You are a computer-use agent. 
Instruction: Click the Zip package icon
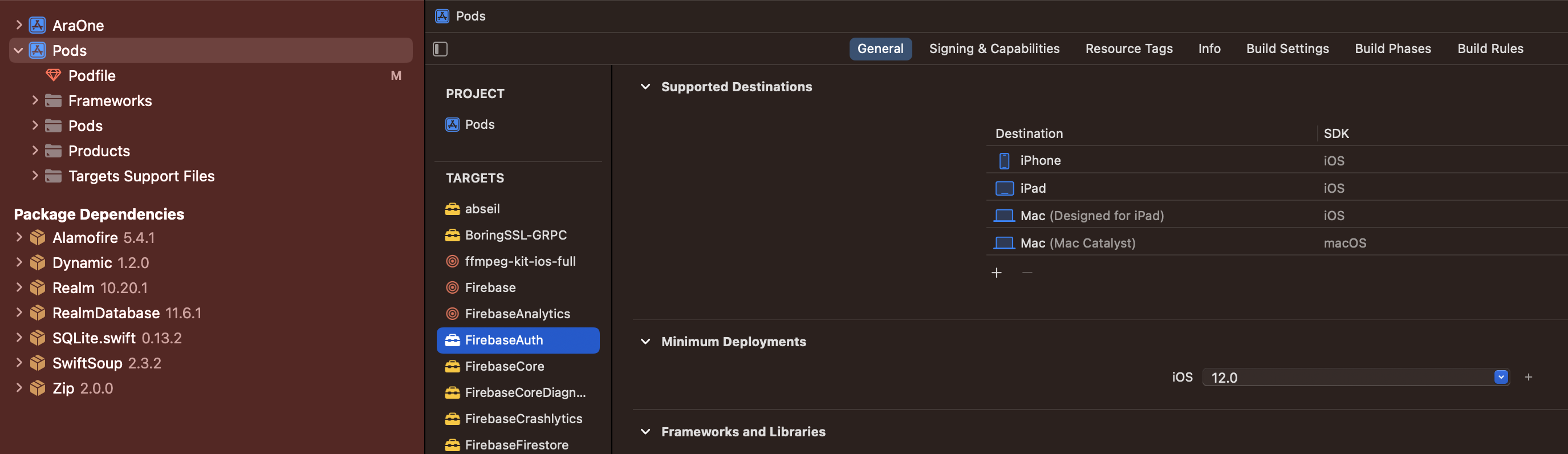[38, 388]
